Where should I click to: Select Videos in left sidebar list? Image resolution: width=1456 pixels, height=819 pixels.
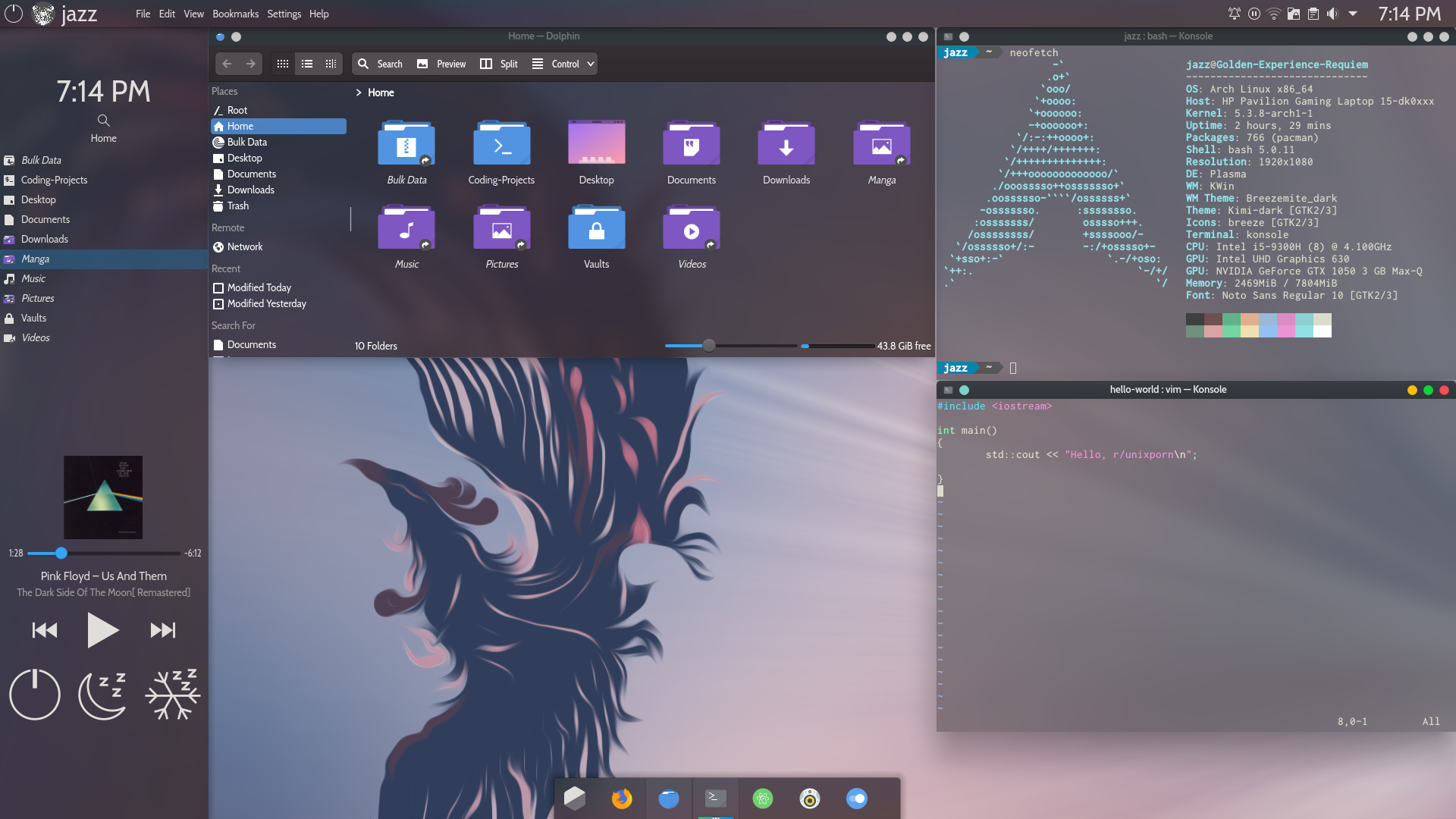tap(104, 338)
